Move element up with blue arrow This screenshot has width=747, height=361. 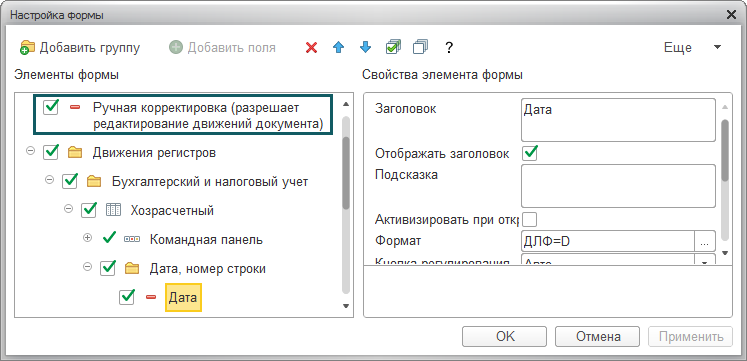coord(338,48)
